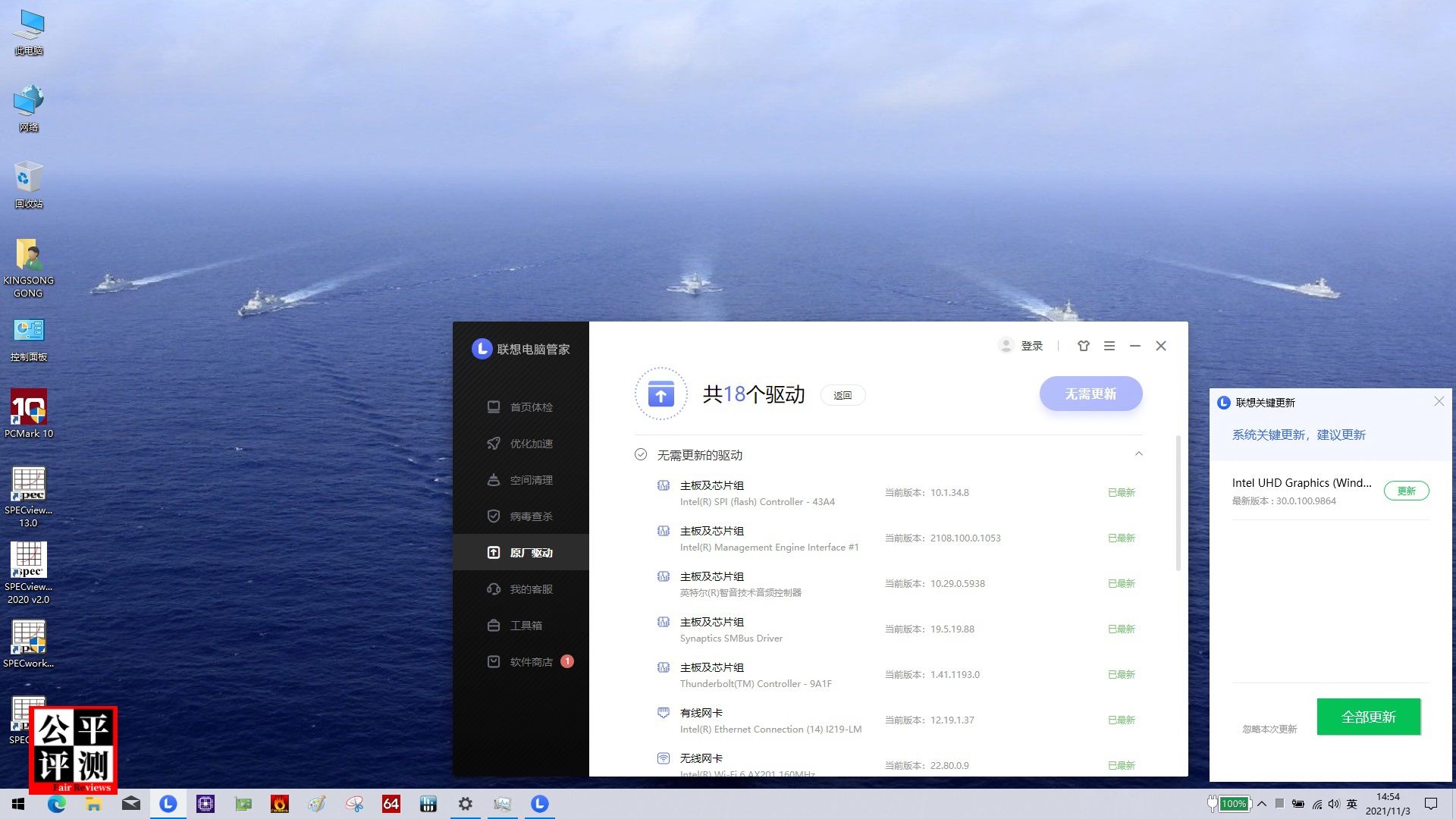Click chipset icon for Thunderbolt Controller row
This screenshot has height=819, width=1456.
click(664, 667)
